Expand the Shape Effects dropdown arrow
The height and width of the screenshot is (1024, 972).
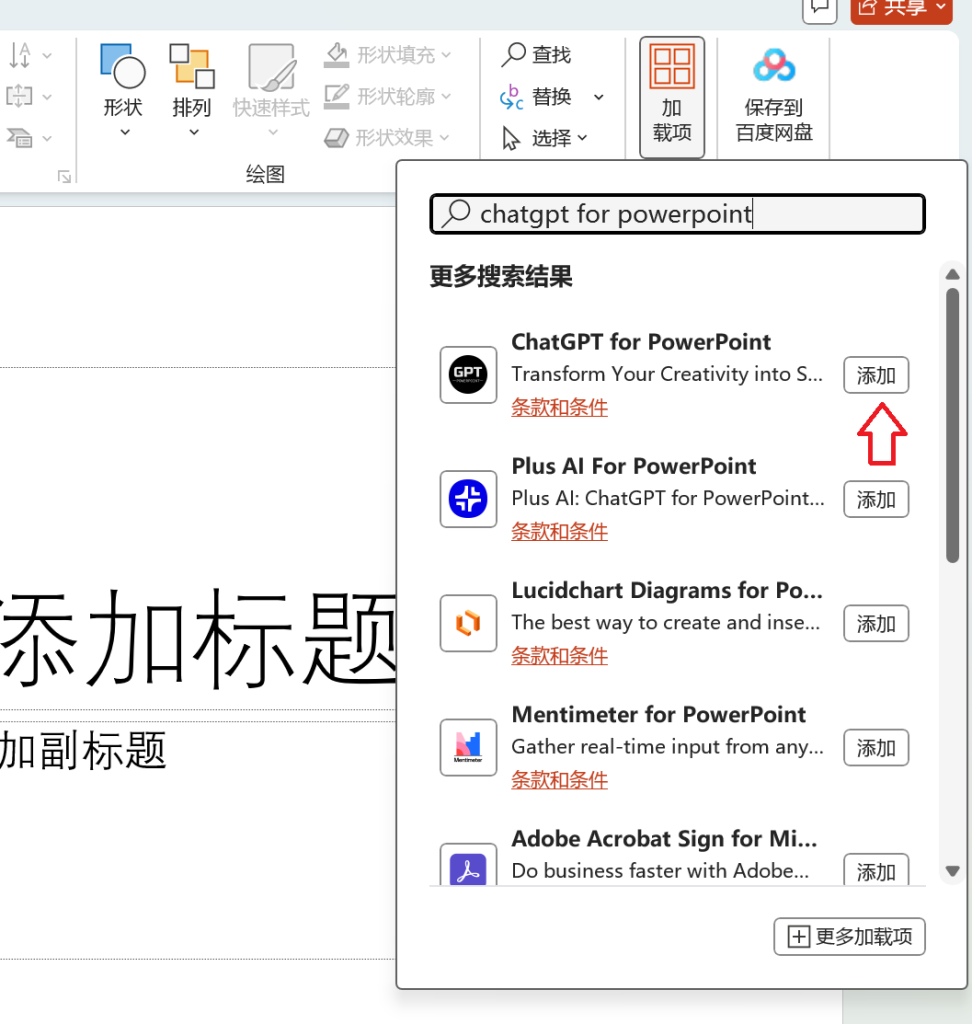(x=445, y=138)
